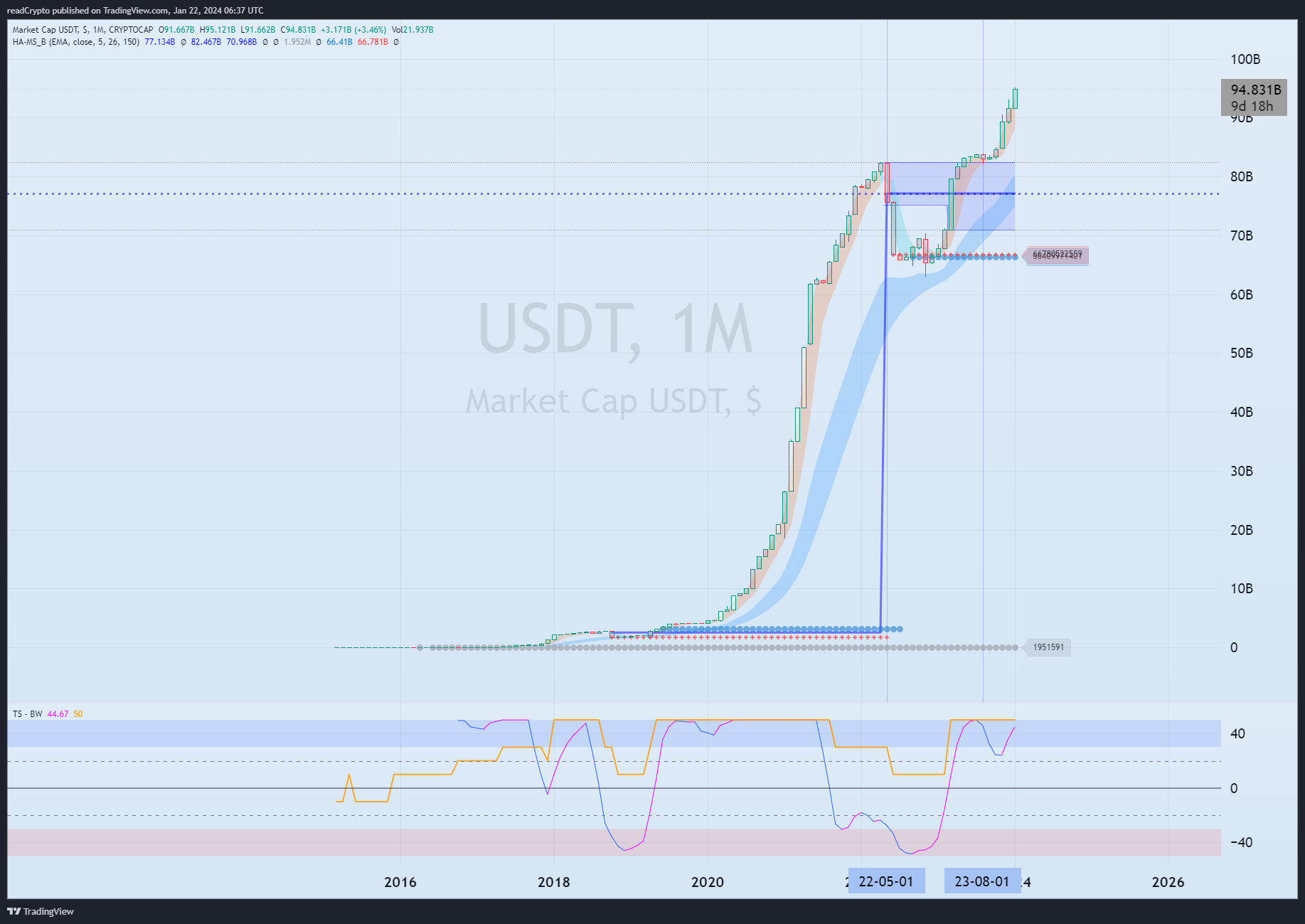
Task: Click the 10B price axis label
Action: pyautogui.click(x=1242, y=588)
